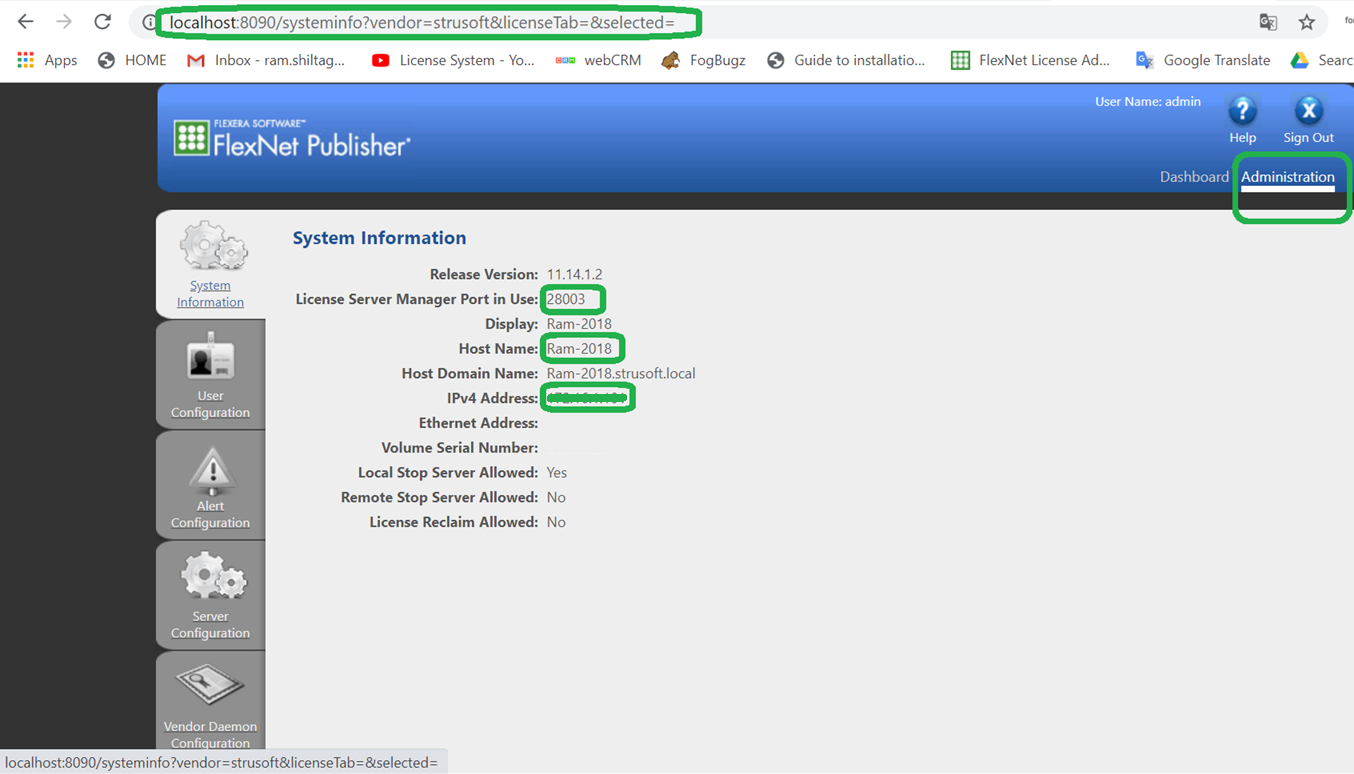Click the FlexNet Publisher logo
The height and width of the screenshot is (774, 1354).
pos(291,138)
